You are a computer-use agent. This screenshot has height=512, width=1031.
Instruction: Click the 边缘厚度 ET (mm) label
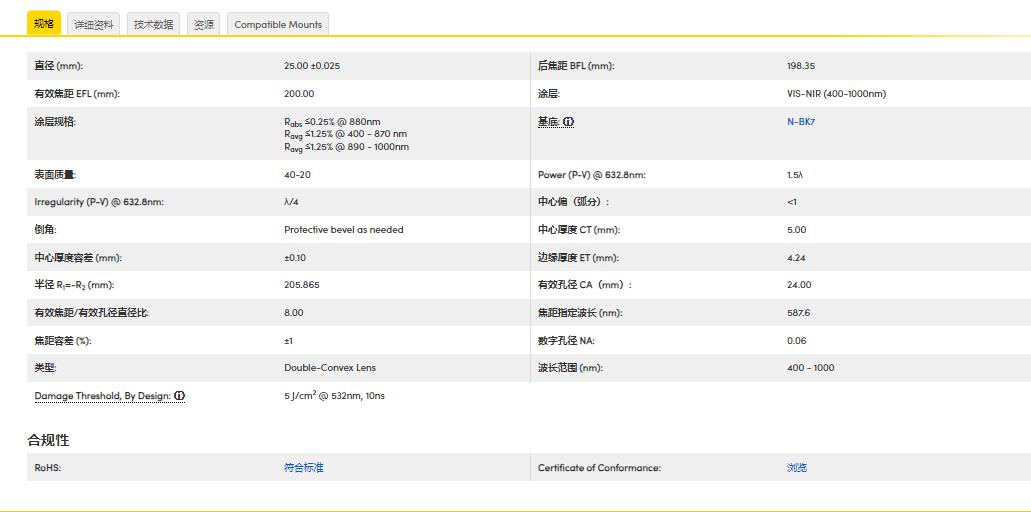[579, 258]
